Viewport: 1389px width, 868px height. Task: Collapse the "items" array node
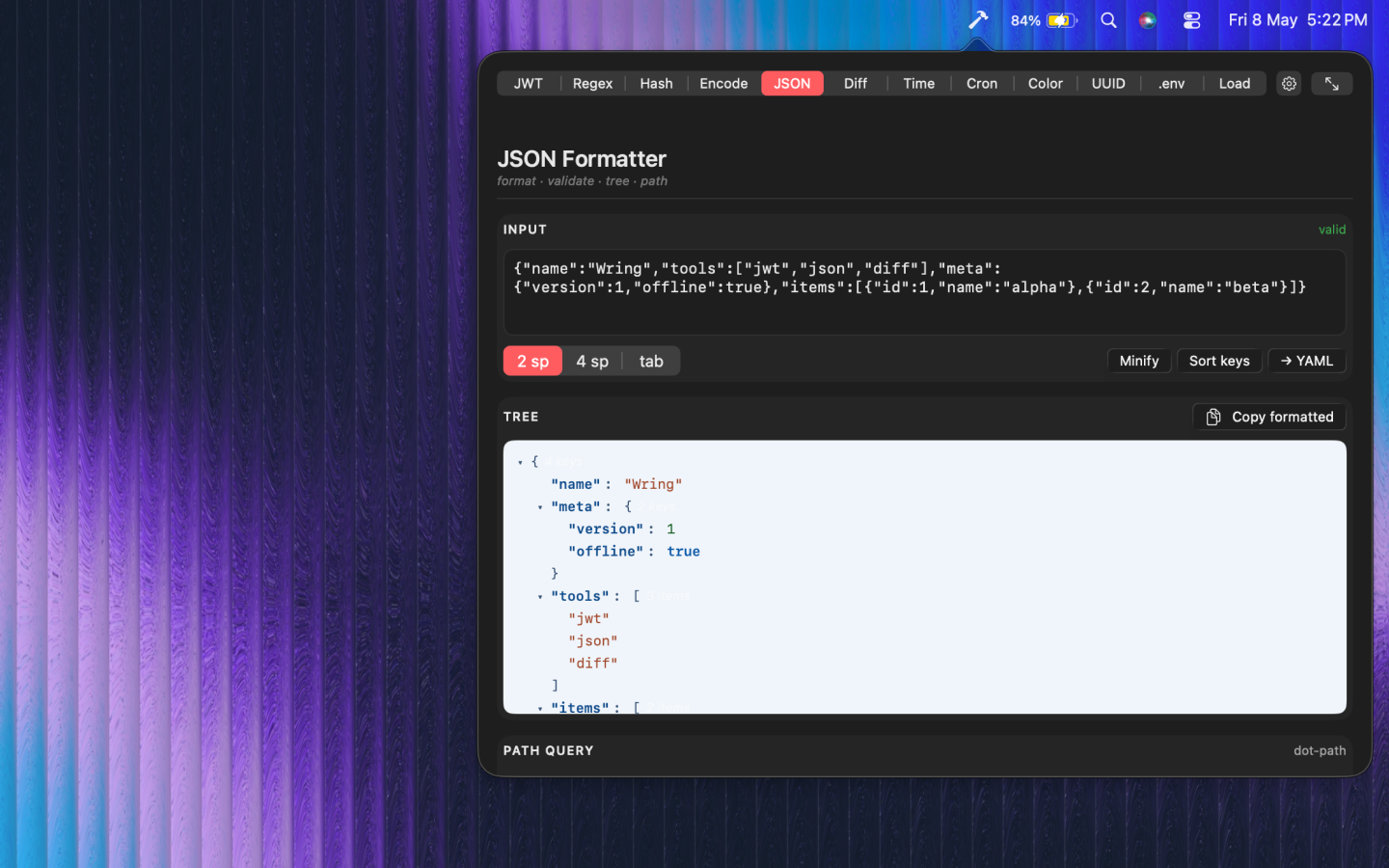[x=540, y=708]
